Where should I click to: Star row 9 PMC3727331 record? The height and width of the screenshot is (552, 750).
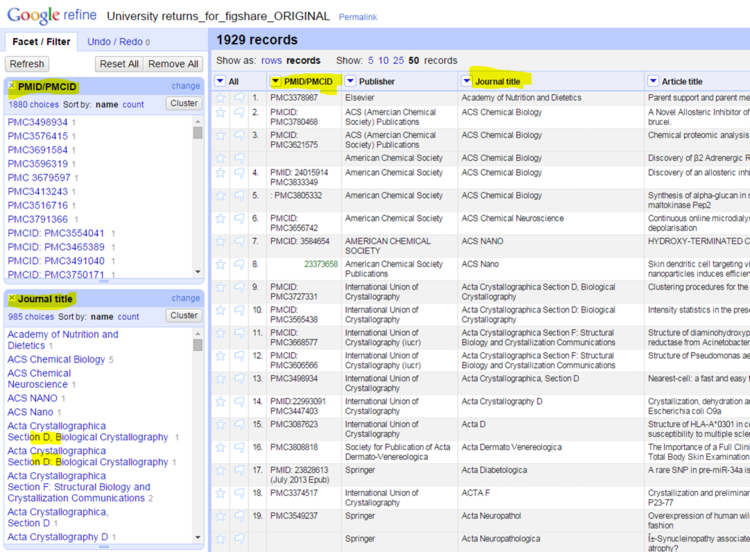pos(220,287)
